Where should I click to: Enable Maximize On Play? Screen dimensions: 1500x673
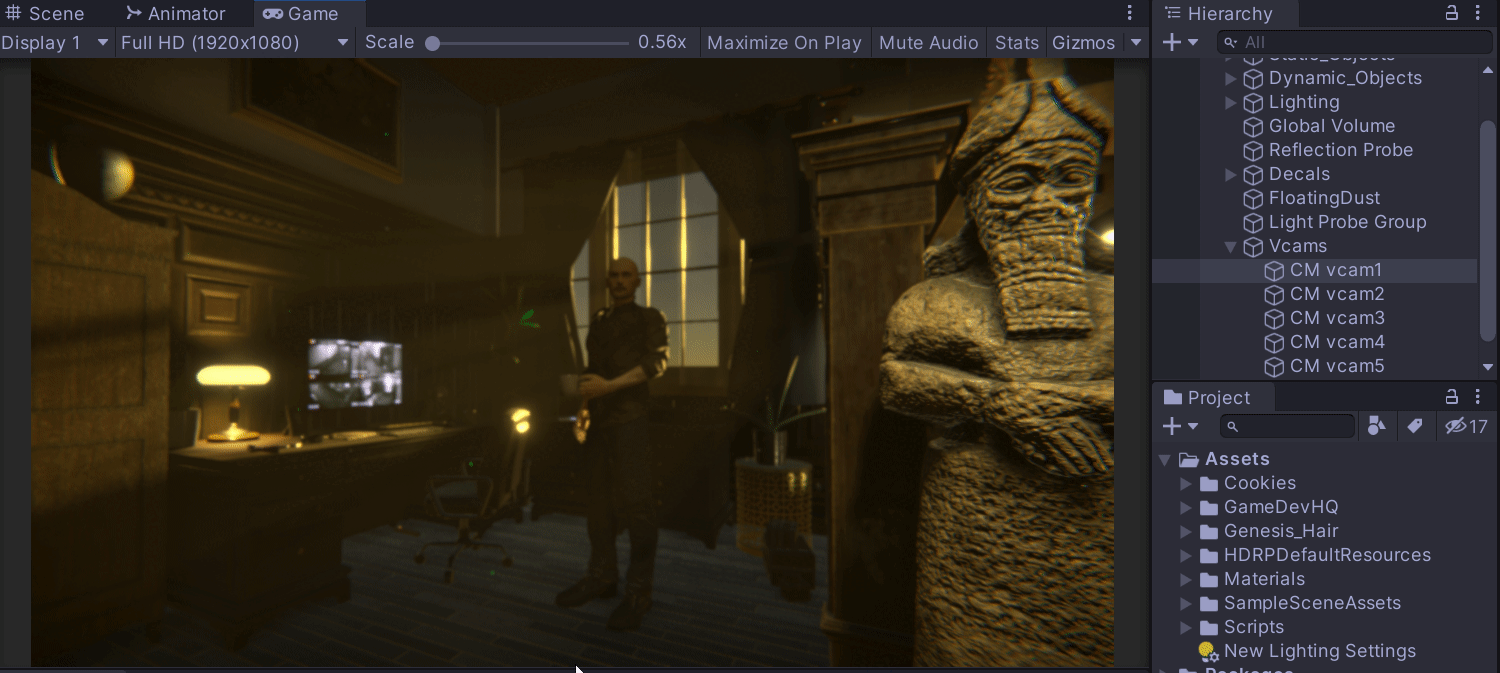pyautogui.click(x=784, y=42)
